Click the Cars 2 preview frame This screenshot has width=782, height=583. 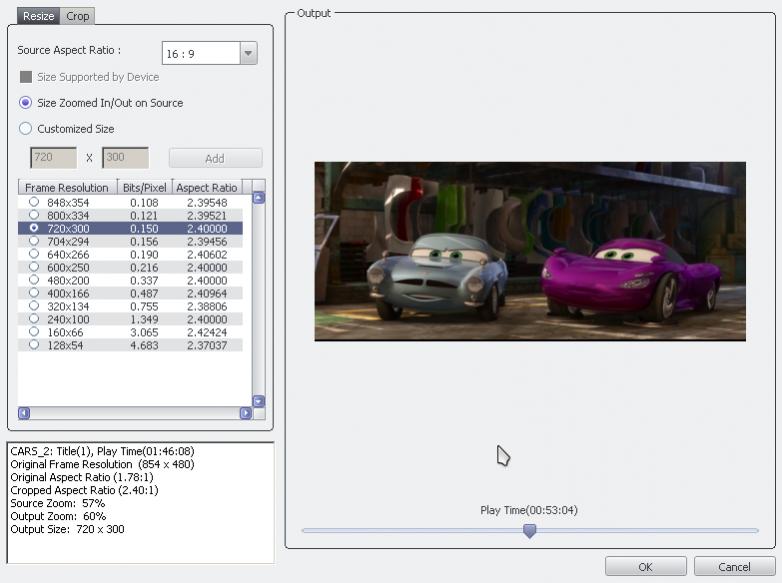530,251
